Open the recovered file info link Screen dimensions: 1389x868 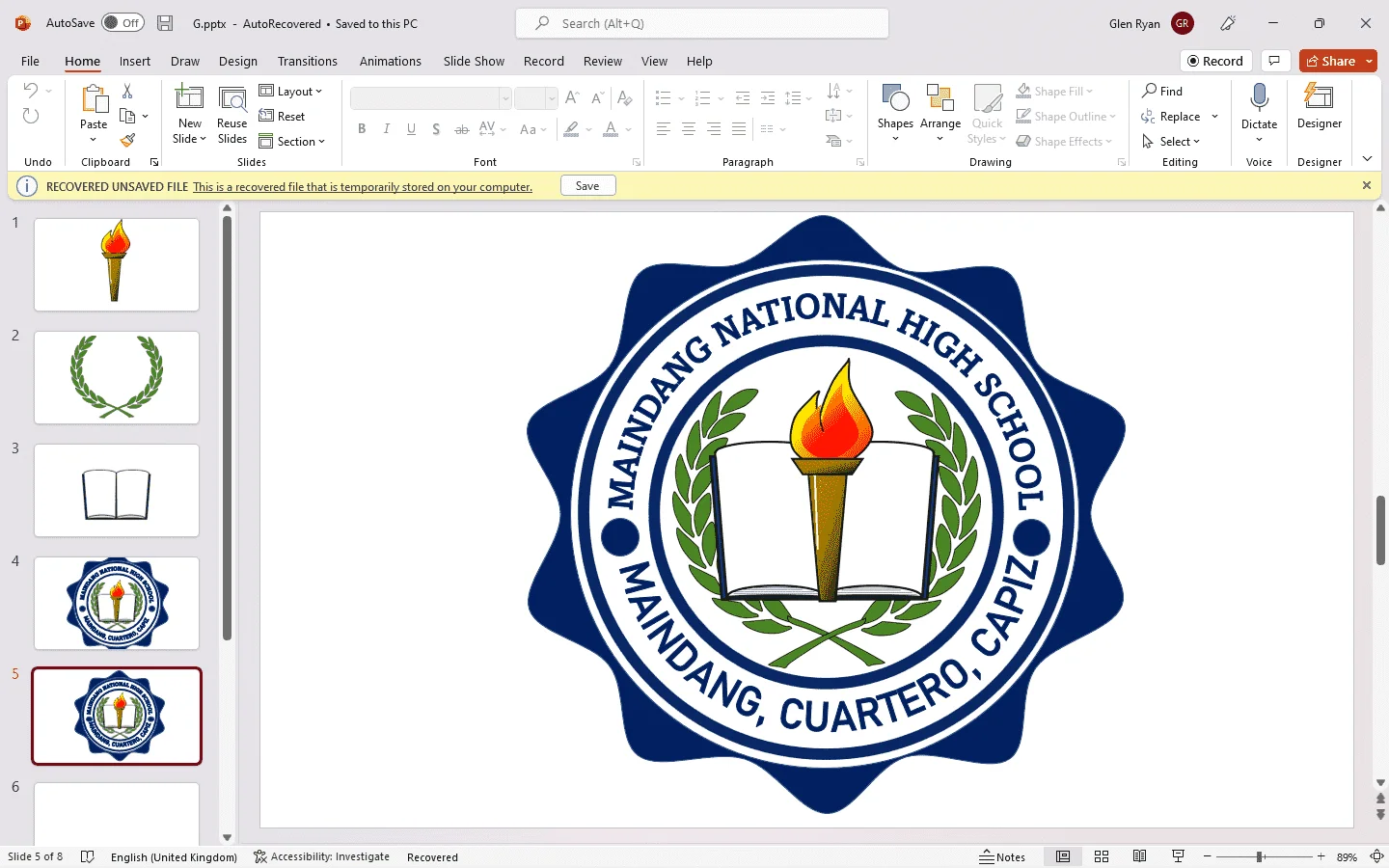363,187
